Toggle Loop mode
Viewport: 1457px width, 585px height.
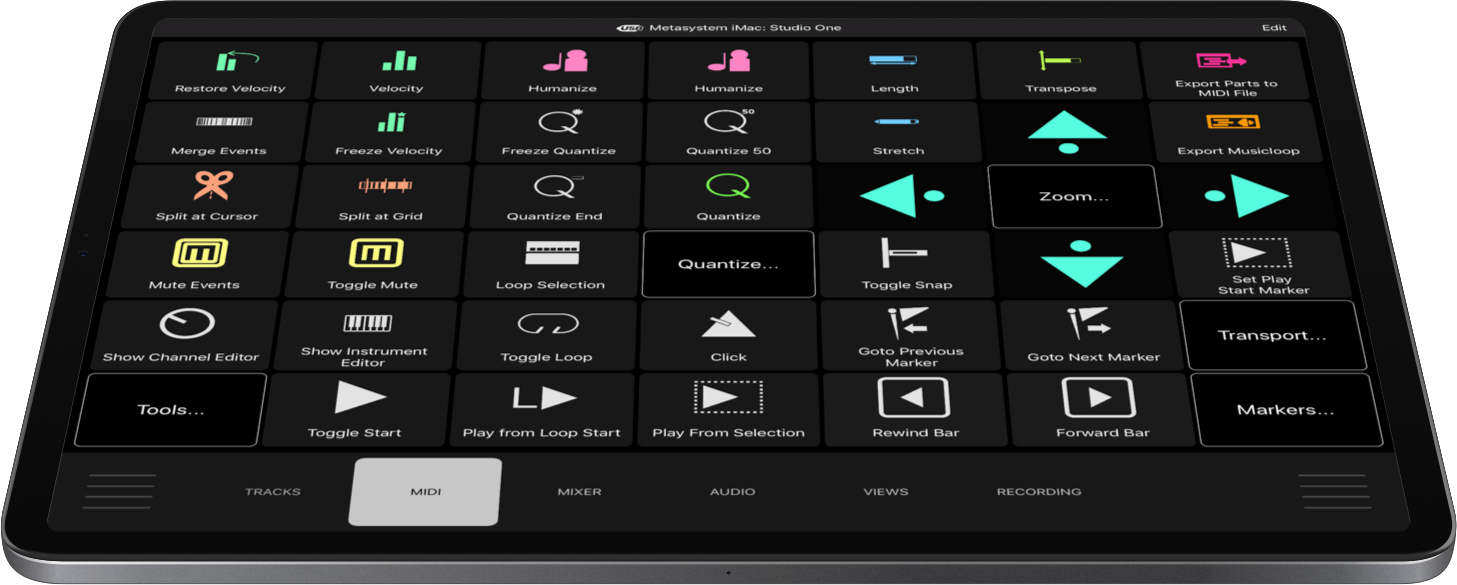547,334
